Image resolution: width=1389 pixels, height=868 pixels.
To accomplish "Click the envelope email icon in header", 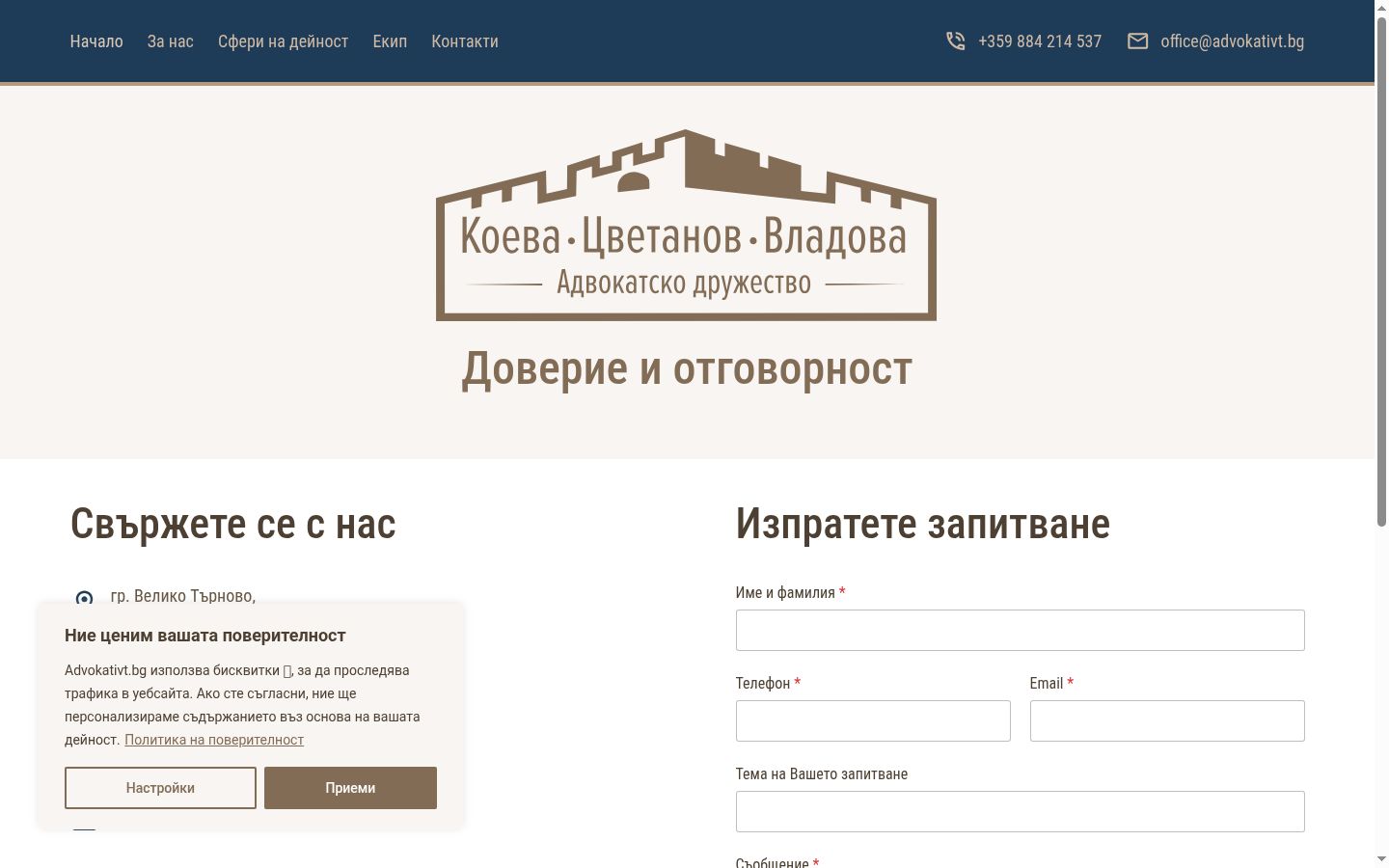I will click(1138, 41).
